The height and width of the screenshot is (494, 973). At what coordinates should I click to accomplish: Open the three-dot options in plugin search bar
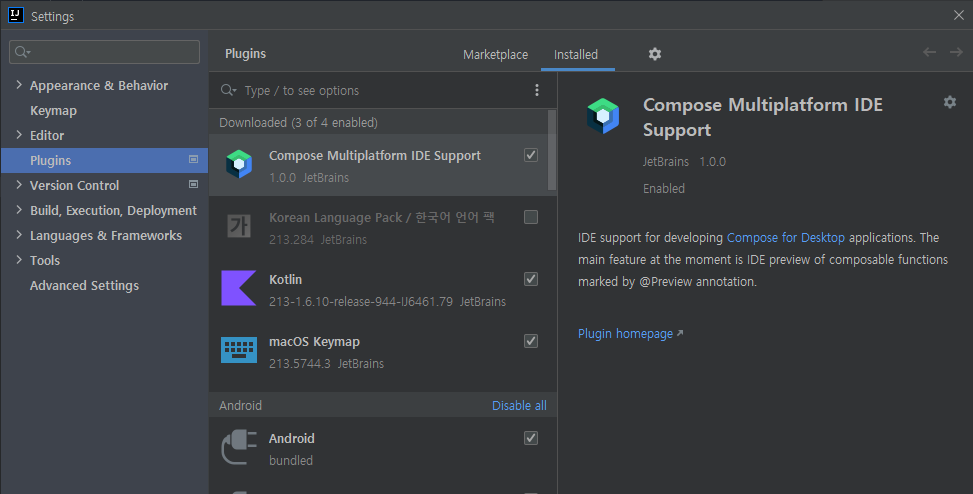537,90
